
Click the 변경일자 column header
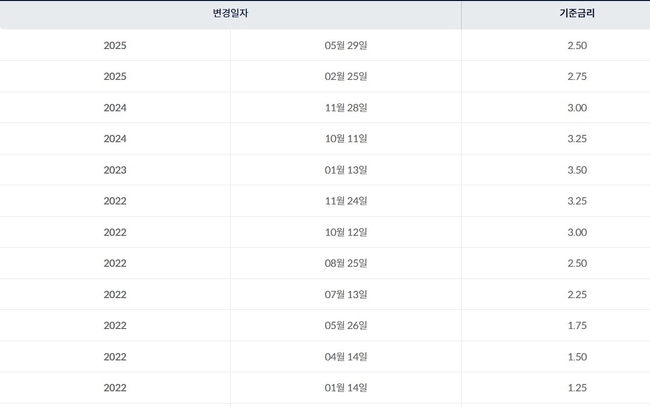pos(230,15)
